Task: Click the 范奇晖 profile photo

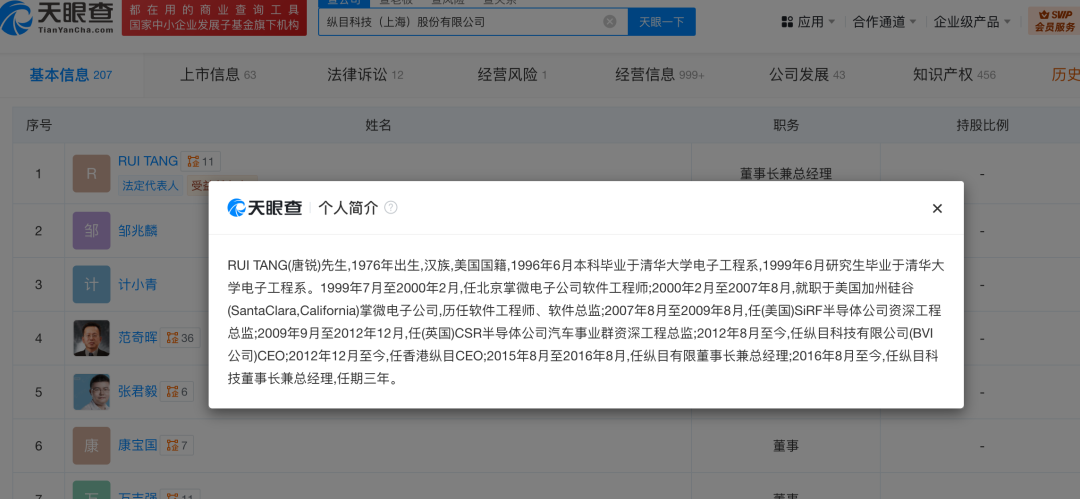Action: 92,338
